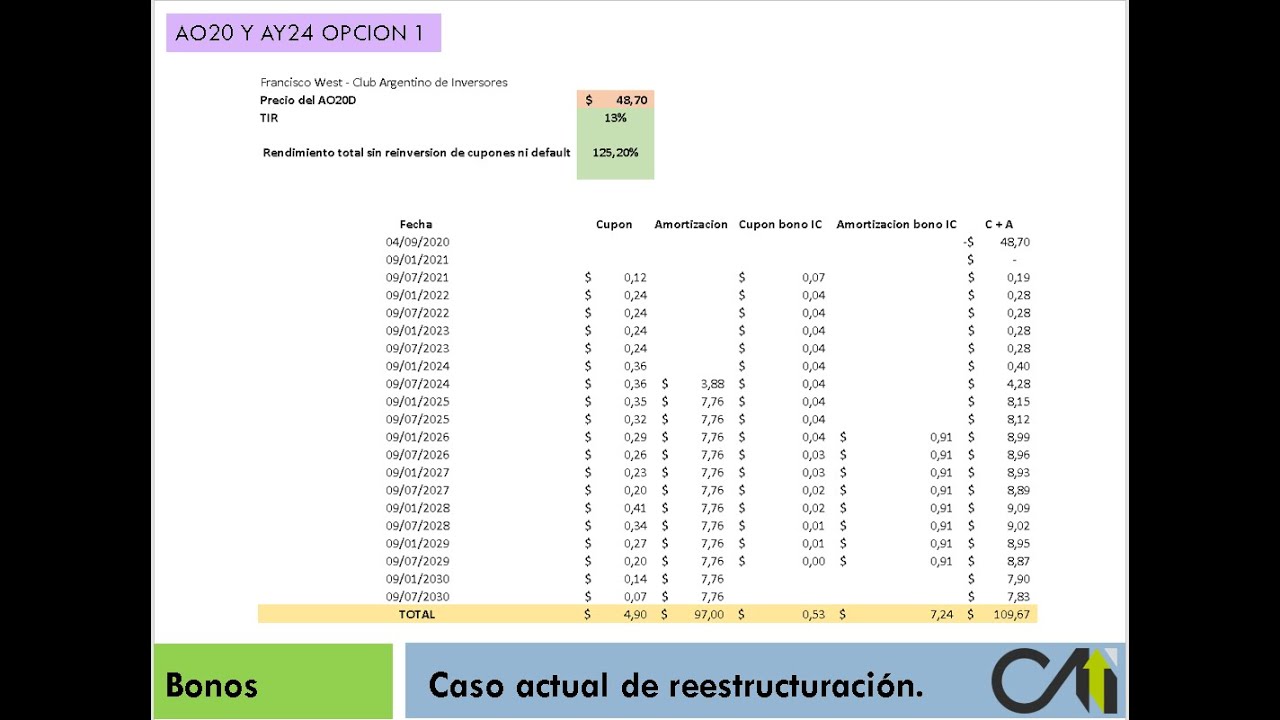Image resolution: width=1280 pixels, height=720 pixels.
Task: Click the date '09/01/2027'
Action: (417, 473)
